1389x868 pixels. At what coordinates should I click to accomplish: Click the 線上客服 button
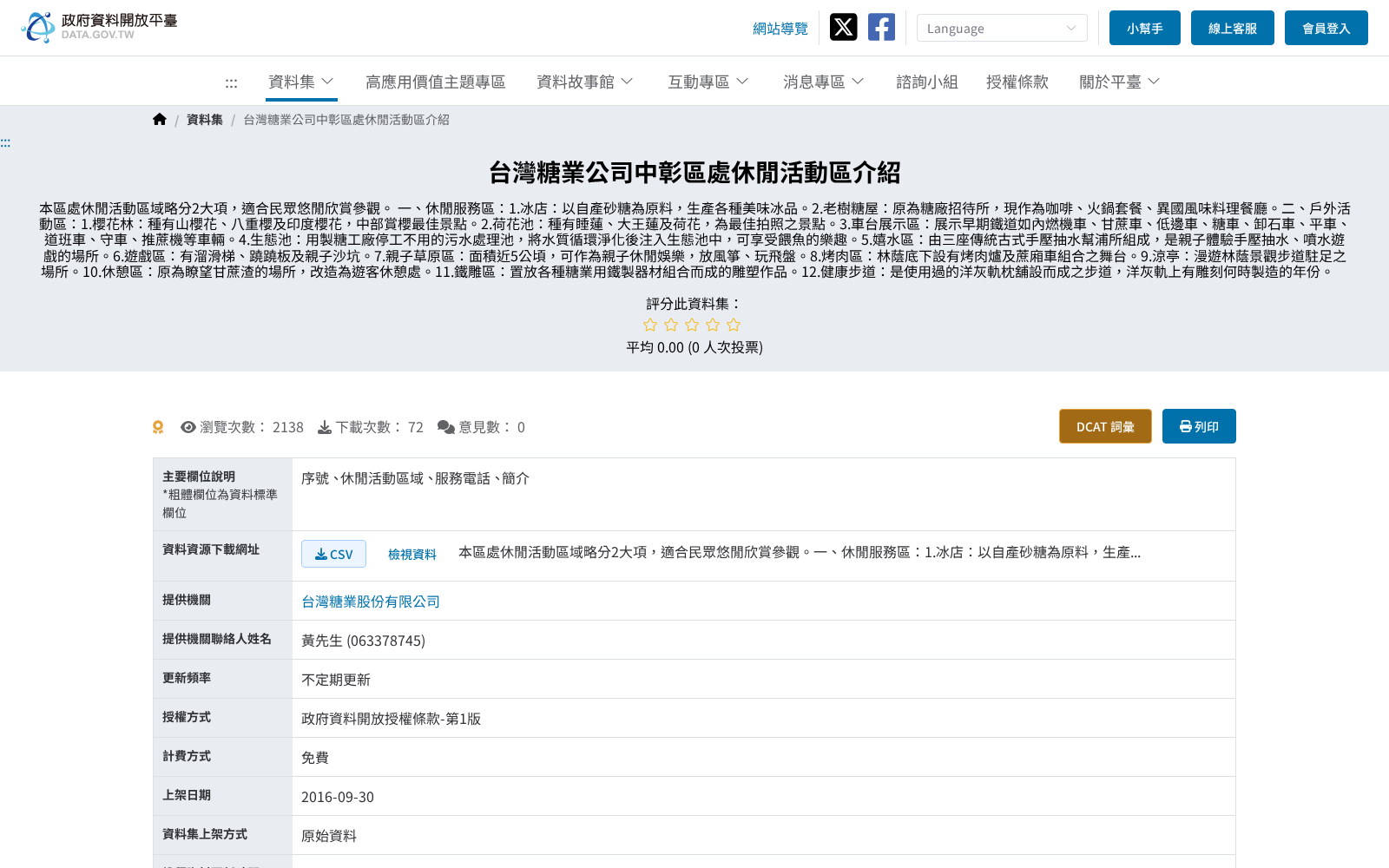1233,28
